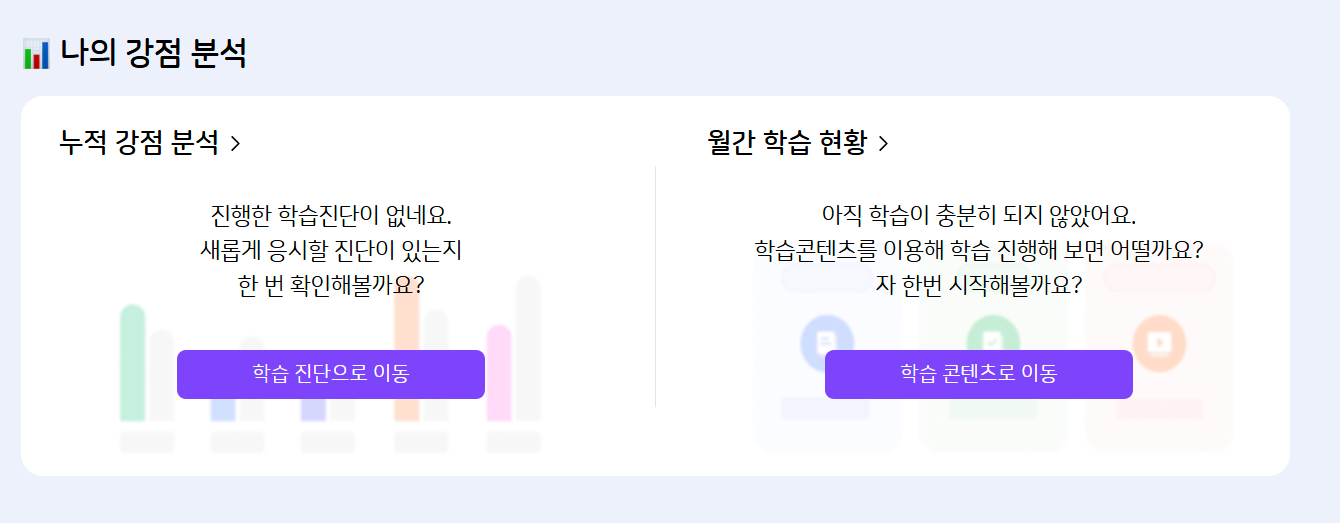The height and width of the screenshot is (523, 1340).
Task: Expand chevron next to 누적 강점 분석
Action: (236, 144)
